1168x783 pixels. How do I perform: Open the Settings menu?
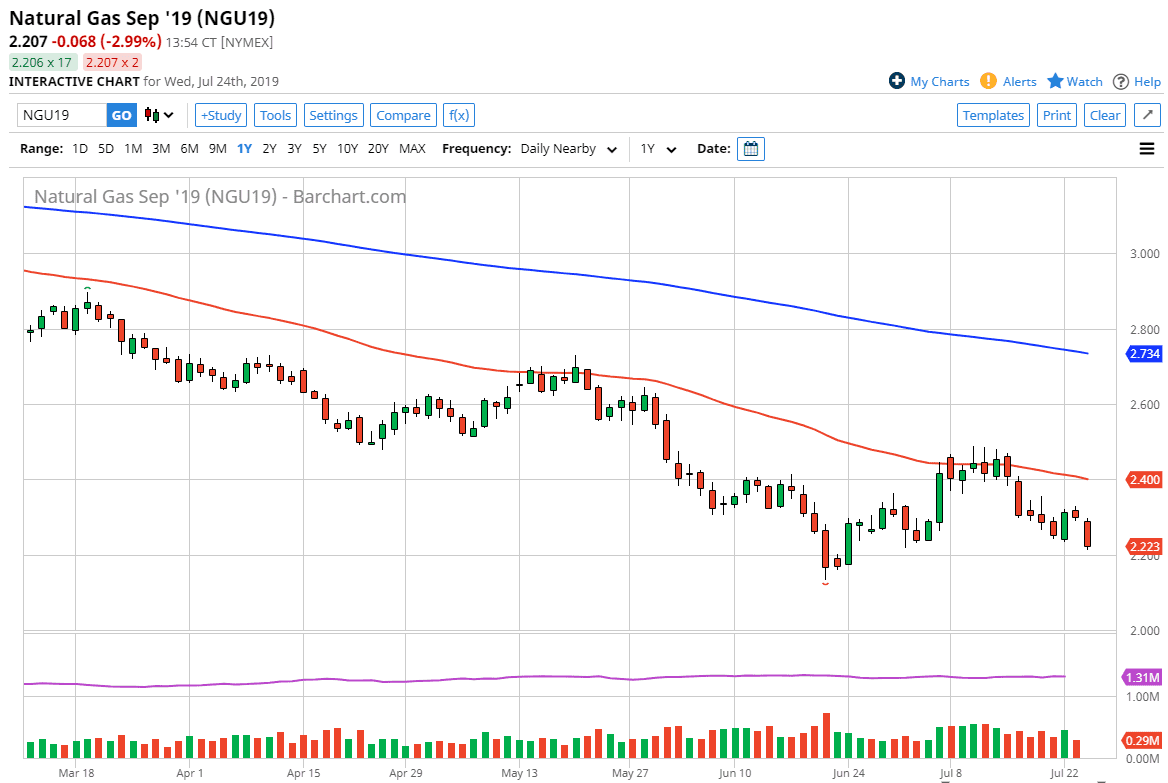coord(333,115)
